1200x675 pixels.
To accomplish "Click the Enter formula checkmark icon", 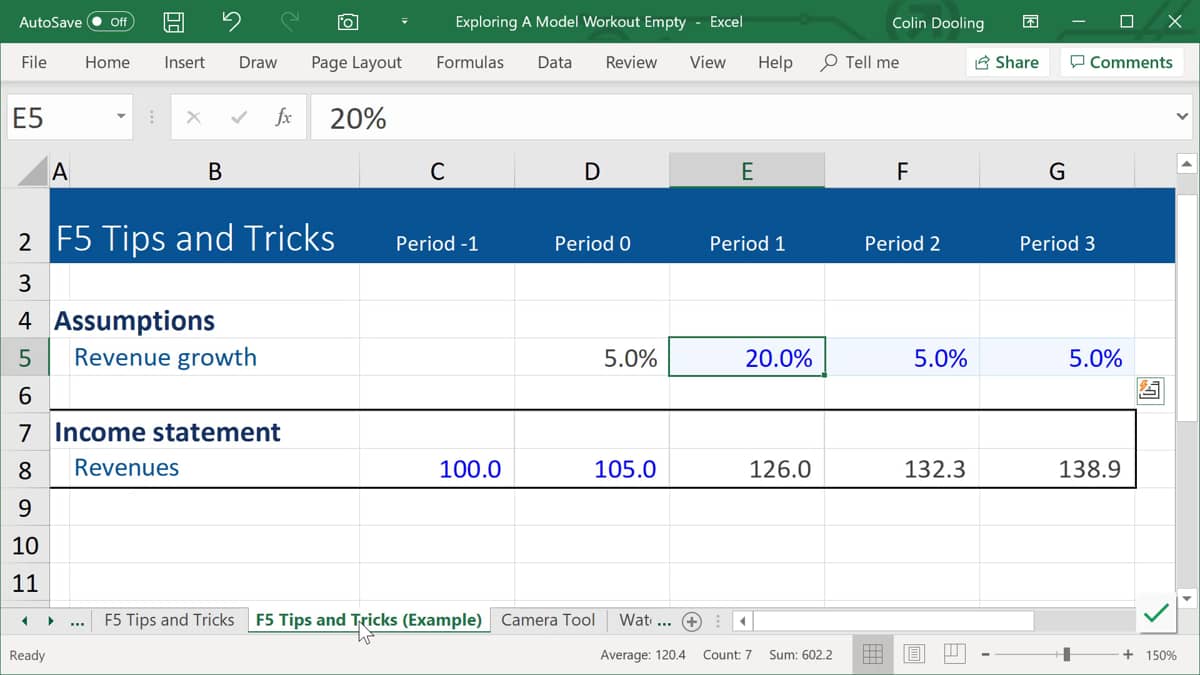I will (239, 118).
